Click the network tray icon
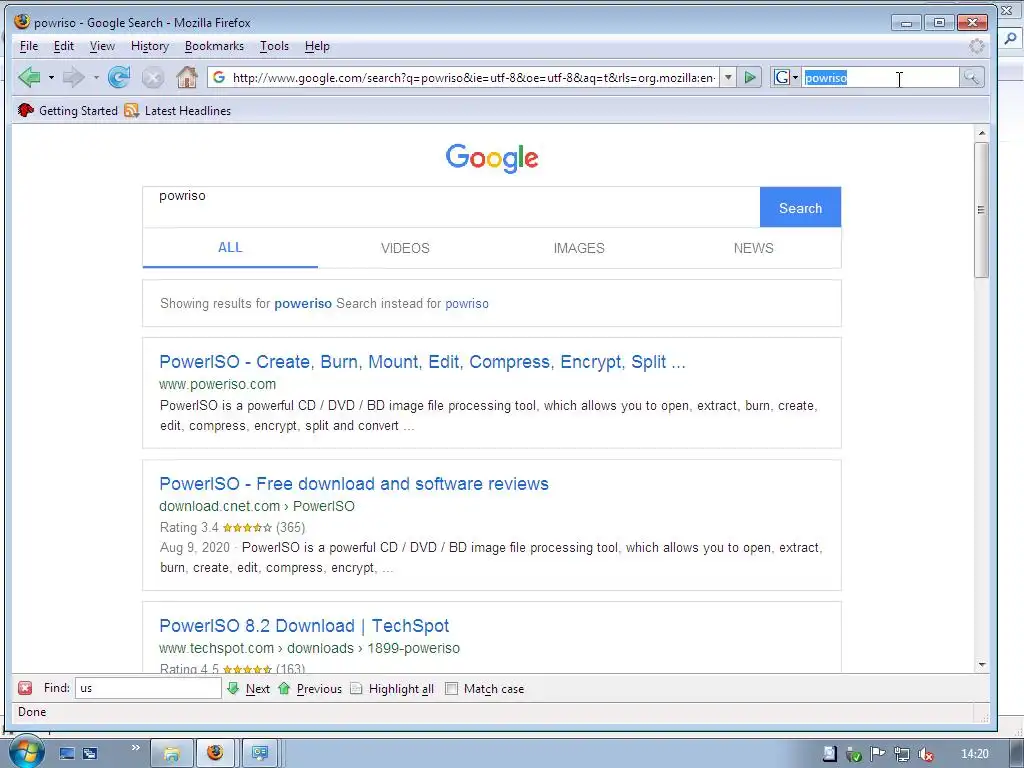This screenshot has width=1024, height=768. coord(902,754)
